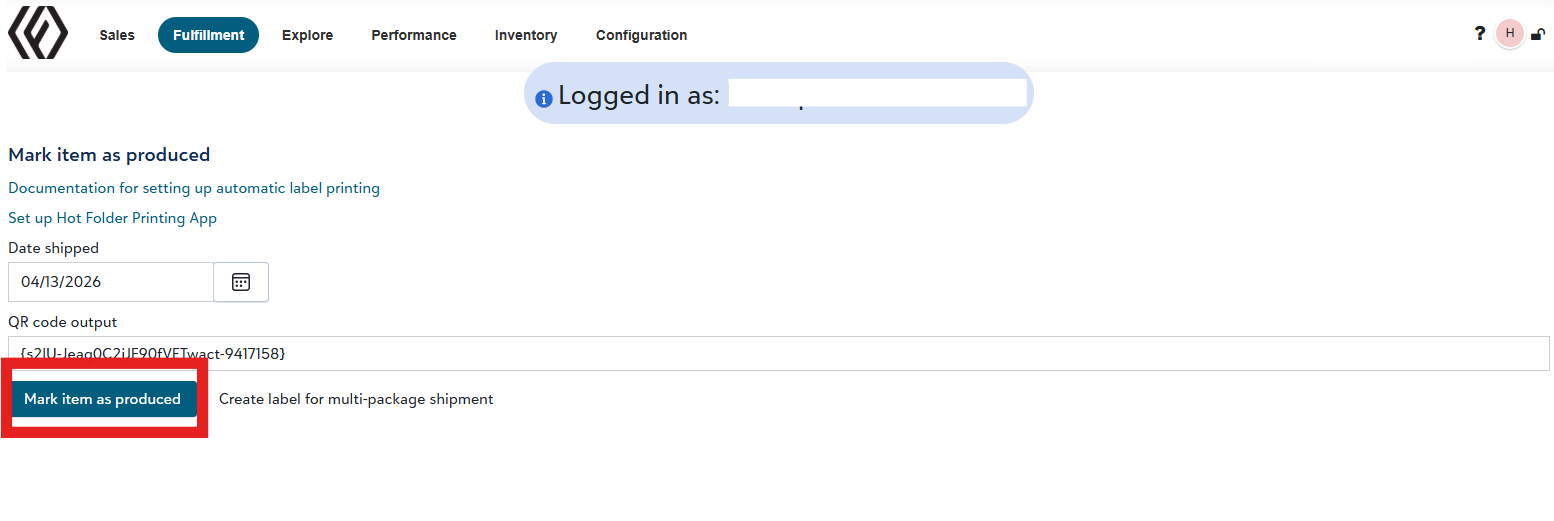Select the Fulfillment tab
The height and width of the screenshot is (521, 1554).
pyautogui.click(x=208, y=35)
